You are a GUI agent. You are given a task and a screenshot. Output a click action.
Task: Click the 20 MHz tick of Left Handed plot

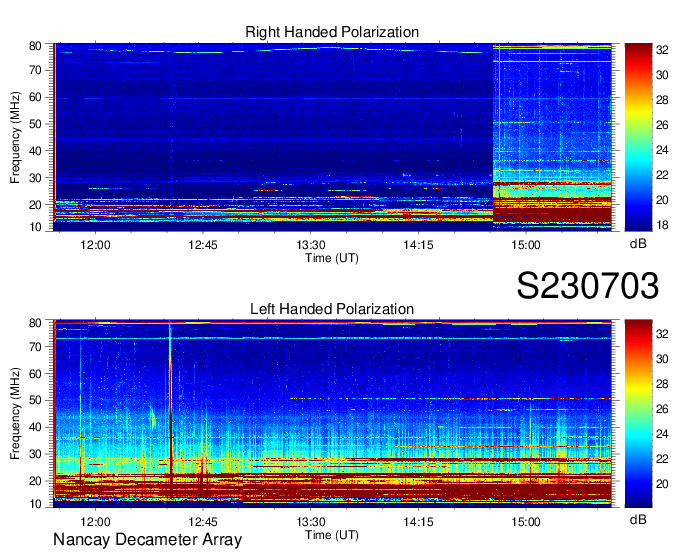(x=35, y=481)
